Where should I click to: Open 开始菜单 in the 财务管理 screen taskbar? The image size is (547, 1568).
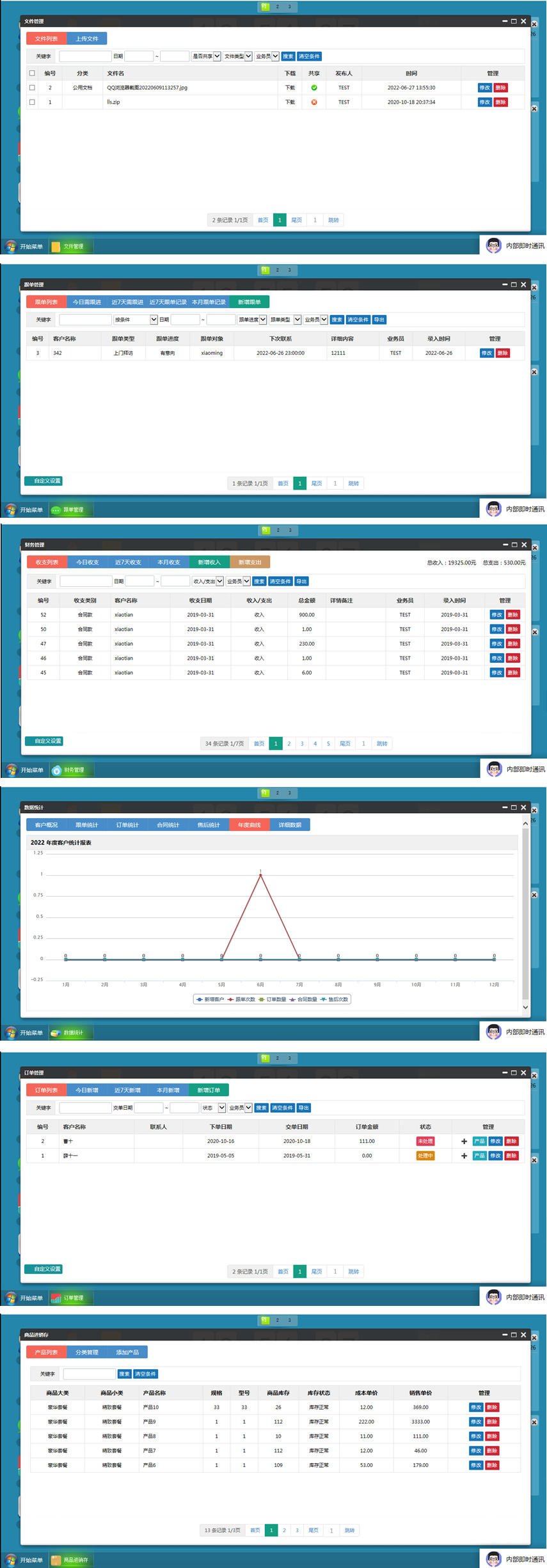[24, 770]
